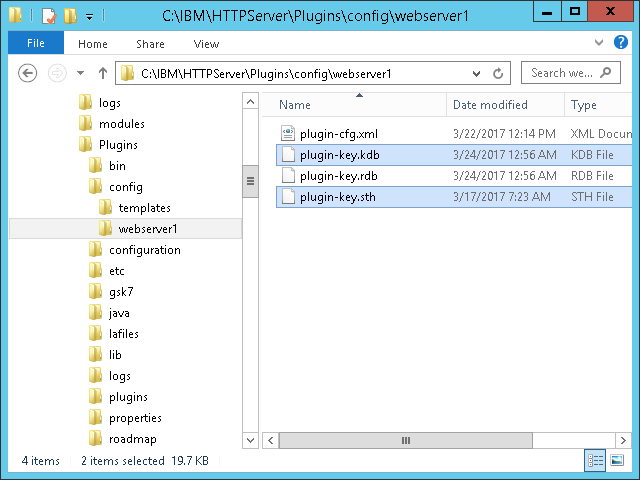Open the Share ribbon tab
640x480 pixels.
pos(151,44)
